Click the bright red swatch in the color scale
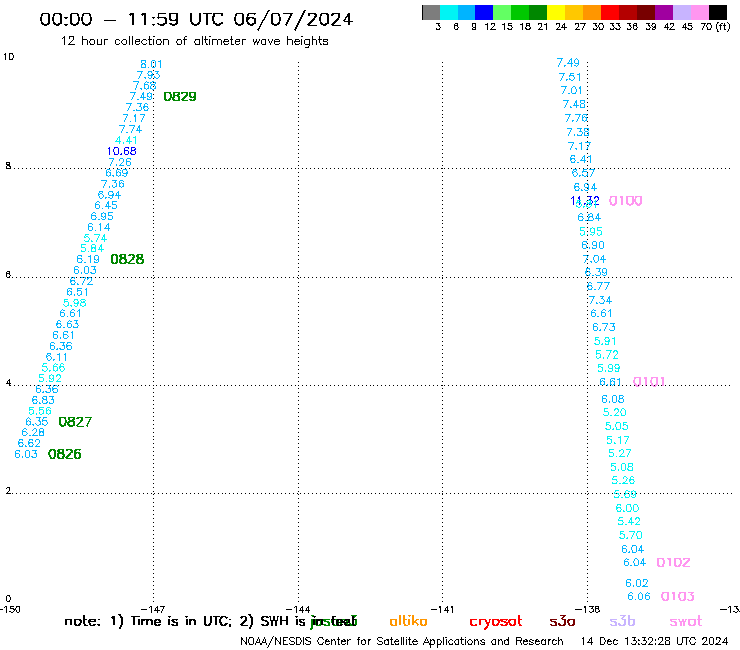The width and height of the screenshot is (740, 650). (x=609, y=12)
